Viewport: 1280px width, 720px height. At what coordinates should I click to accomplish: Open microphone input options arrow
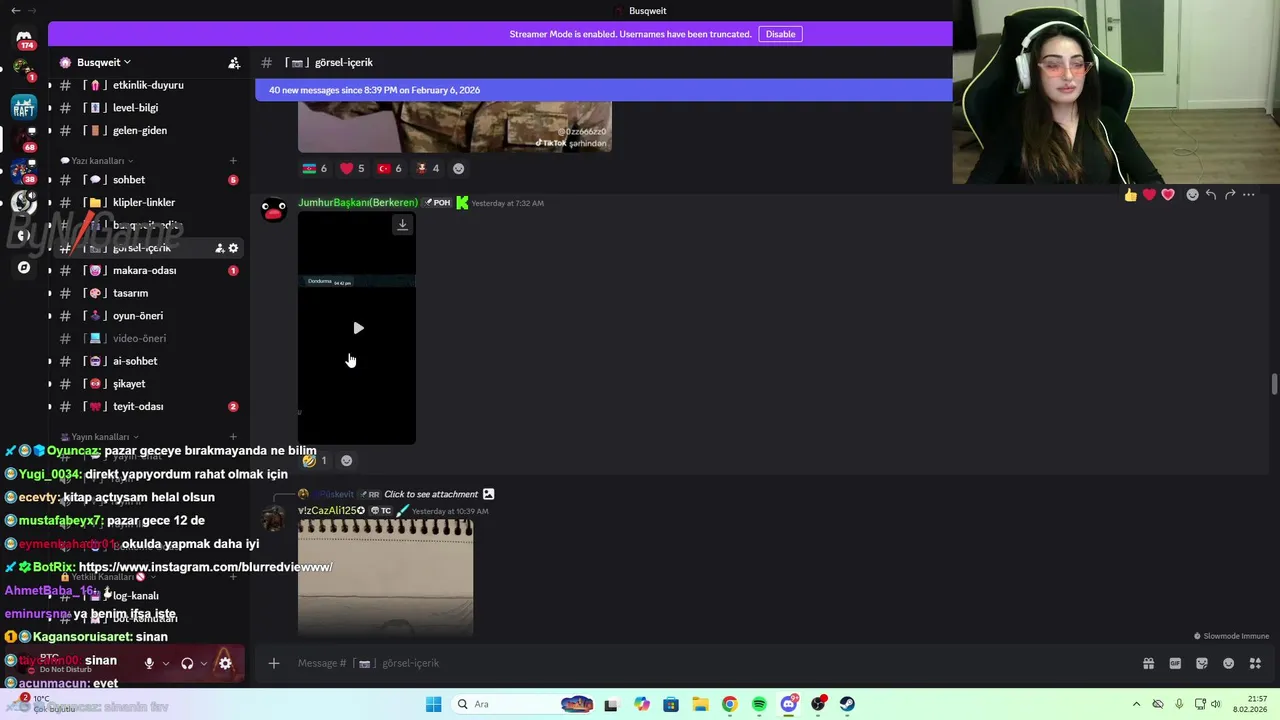pos(166,663)
